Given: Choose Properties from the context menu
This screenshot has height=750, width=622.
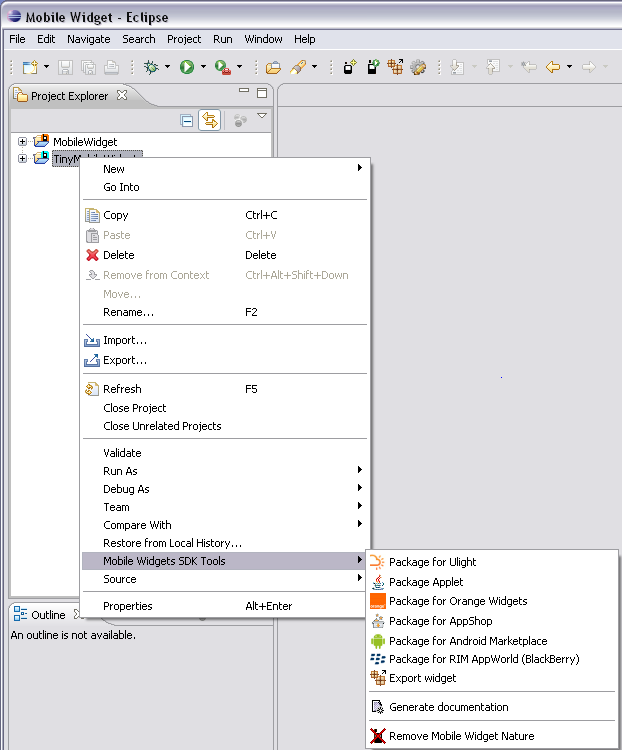Looking at the screenshot, I should tap(225, 606).
